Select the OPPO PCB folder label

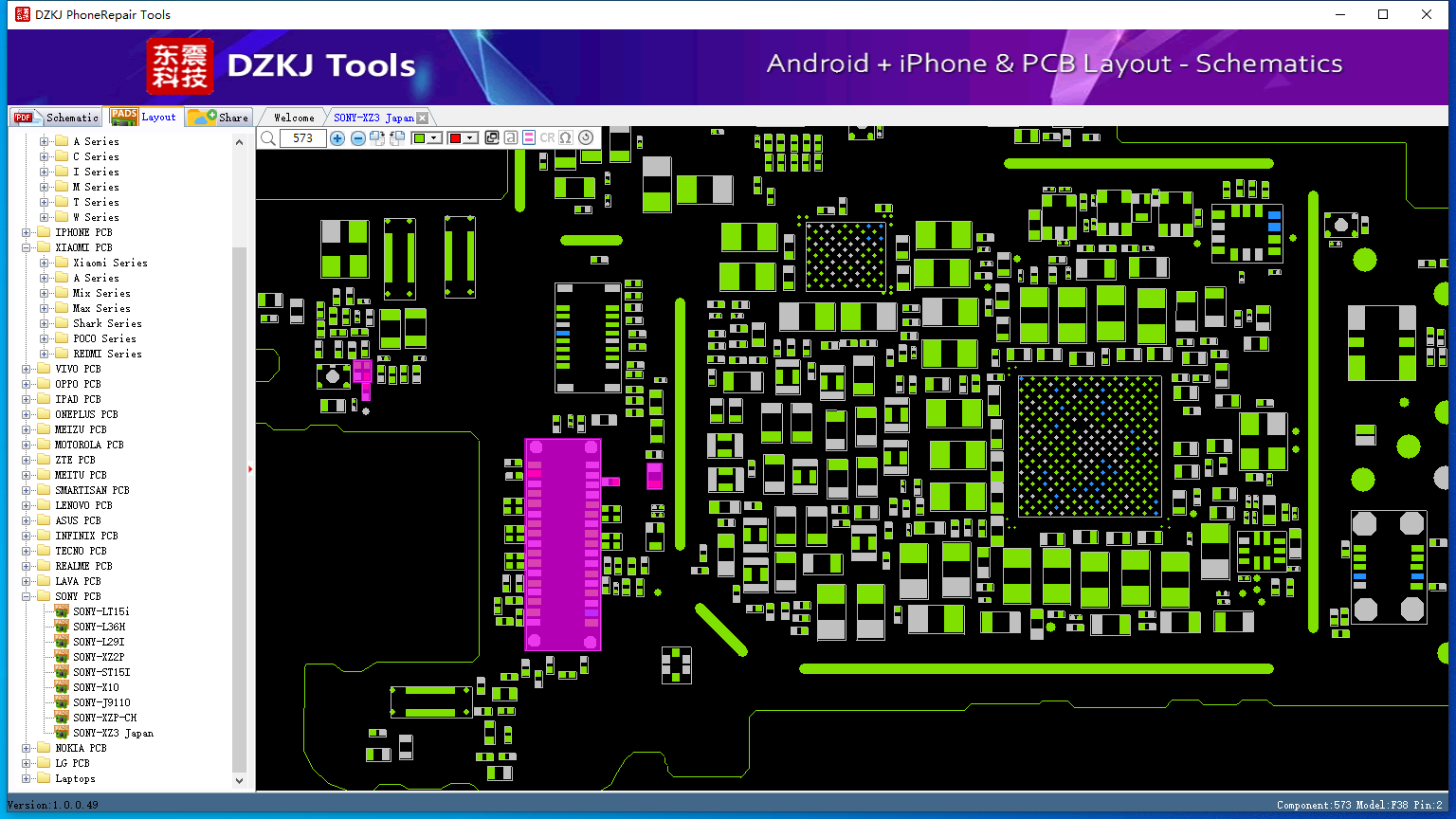pos(78,384)
